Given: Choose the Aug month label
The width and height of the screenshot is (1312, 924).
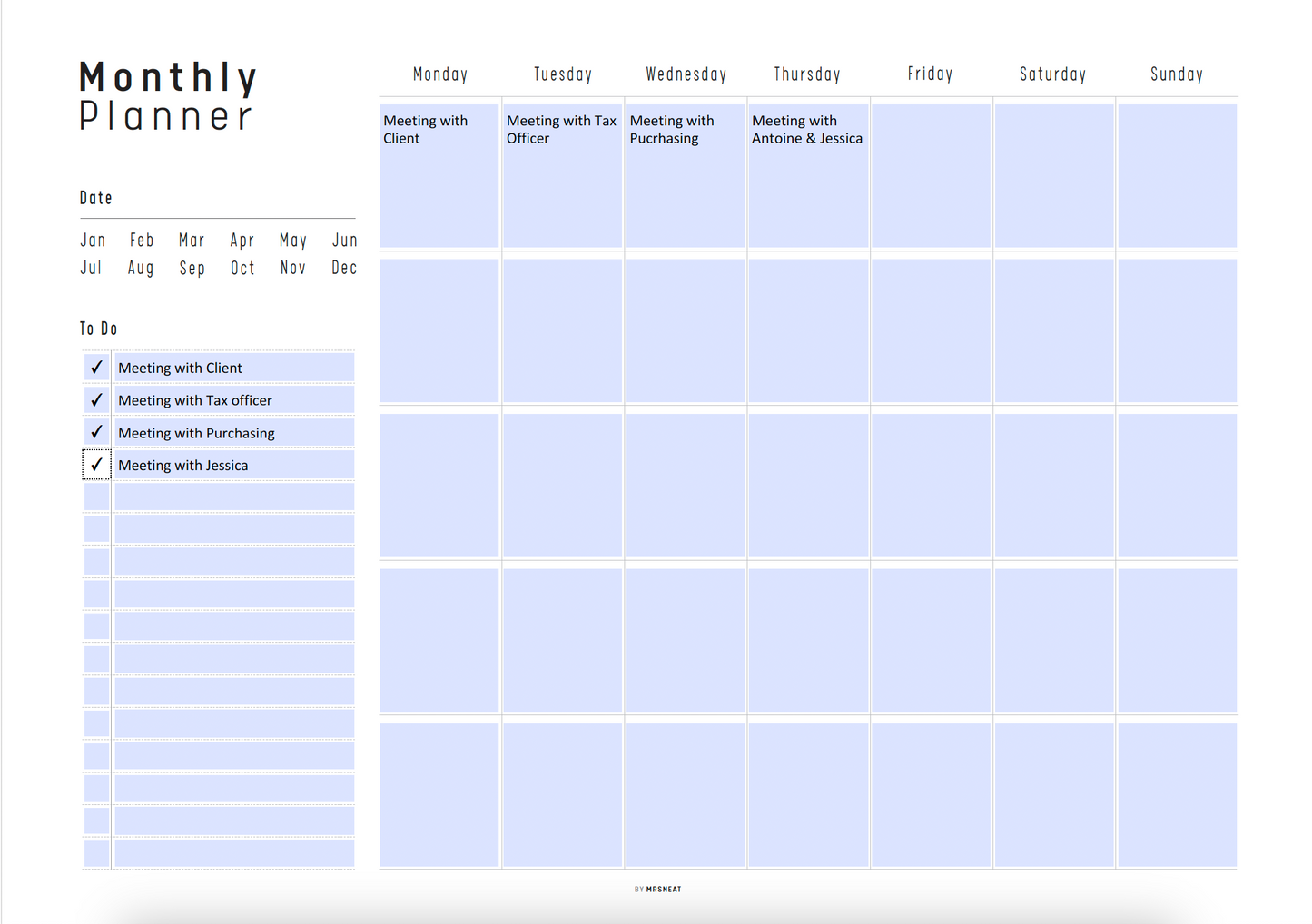Looking at the screenshot, I should point(141,269).
